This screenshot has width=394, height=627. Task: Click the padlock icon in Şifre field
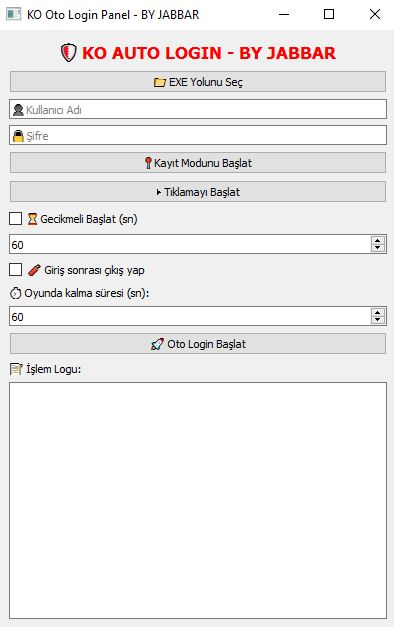[18, 136]
